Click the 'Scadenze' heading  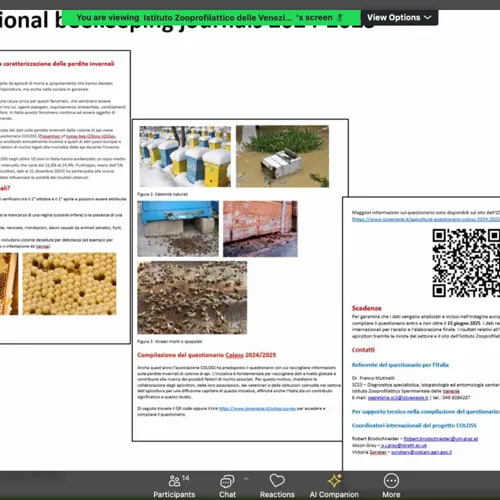coord(367,308)
